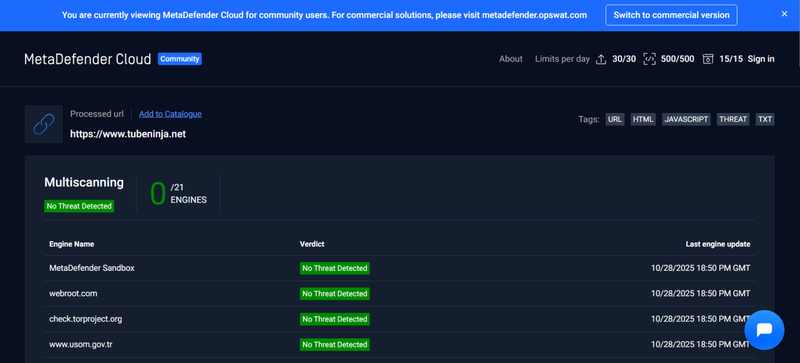
Task: Select the THREAT tag
Action: [x=733, y=119]
